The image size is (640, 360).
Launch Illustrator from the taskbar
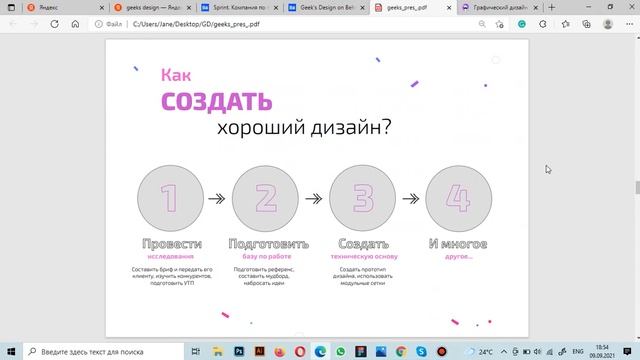(x=259, y=351)
